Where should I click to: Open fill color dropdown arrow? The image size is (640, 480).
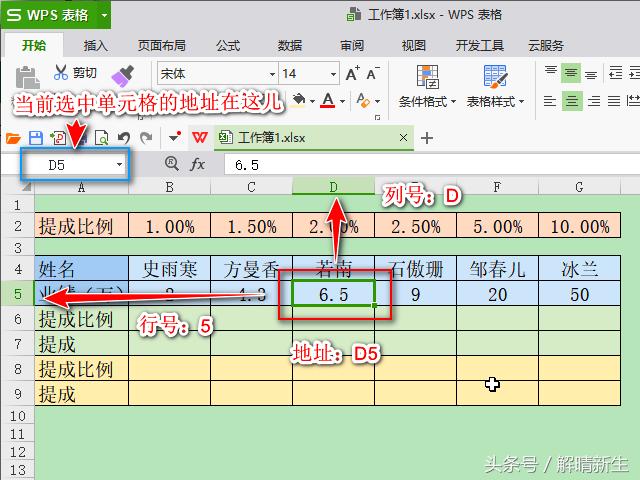(312, 101)
